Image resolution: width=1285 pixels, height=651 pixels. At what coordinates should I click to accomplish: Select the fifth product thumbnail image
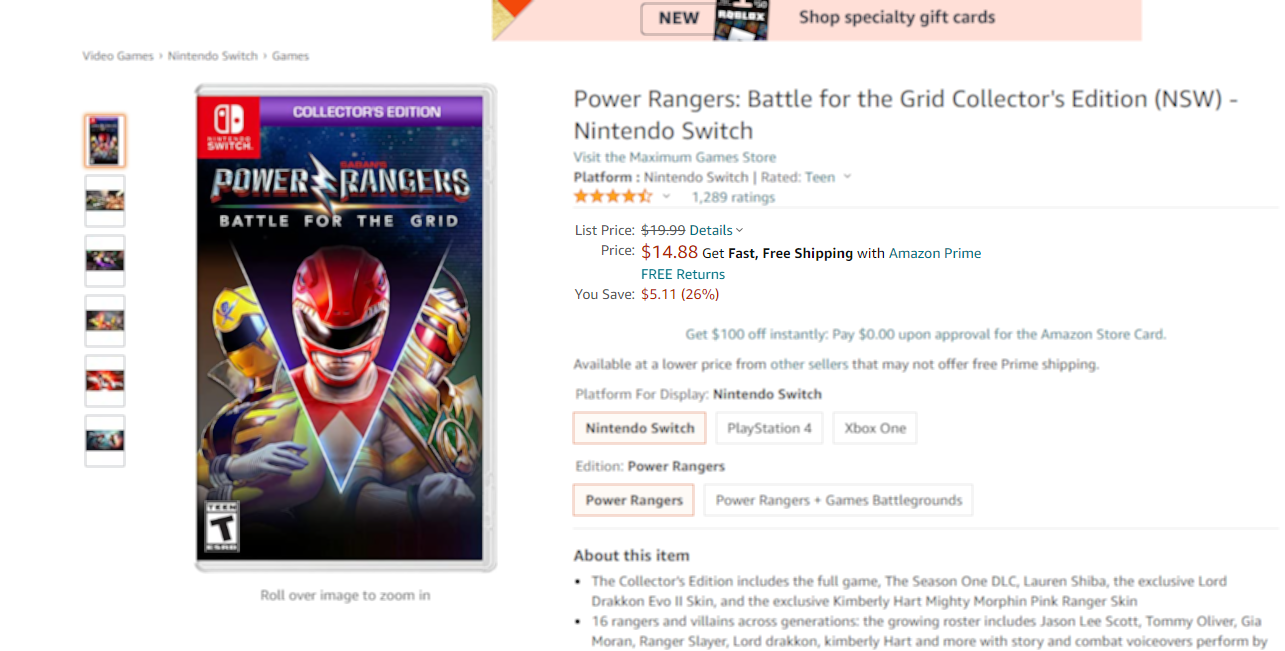105,380
